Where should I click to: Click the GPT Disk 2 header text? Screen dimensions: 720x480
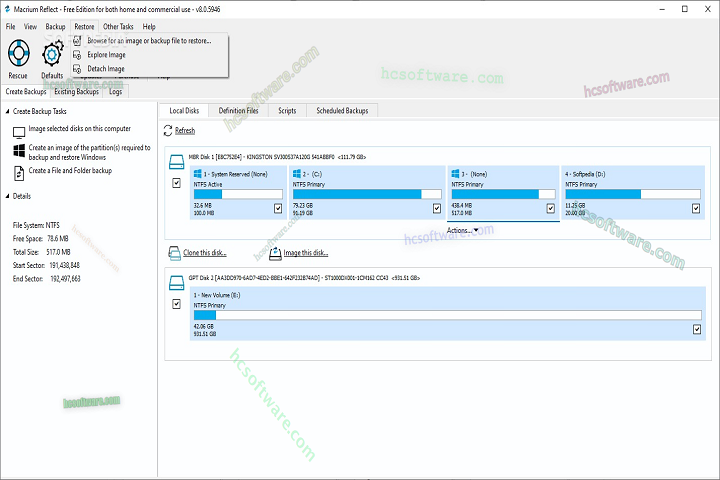pos(304,278)
